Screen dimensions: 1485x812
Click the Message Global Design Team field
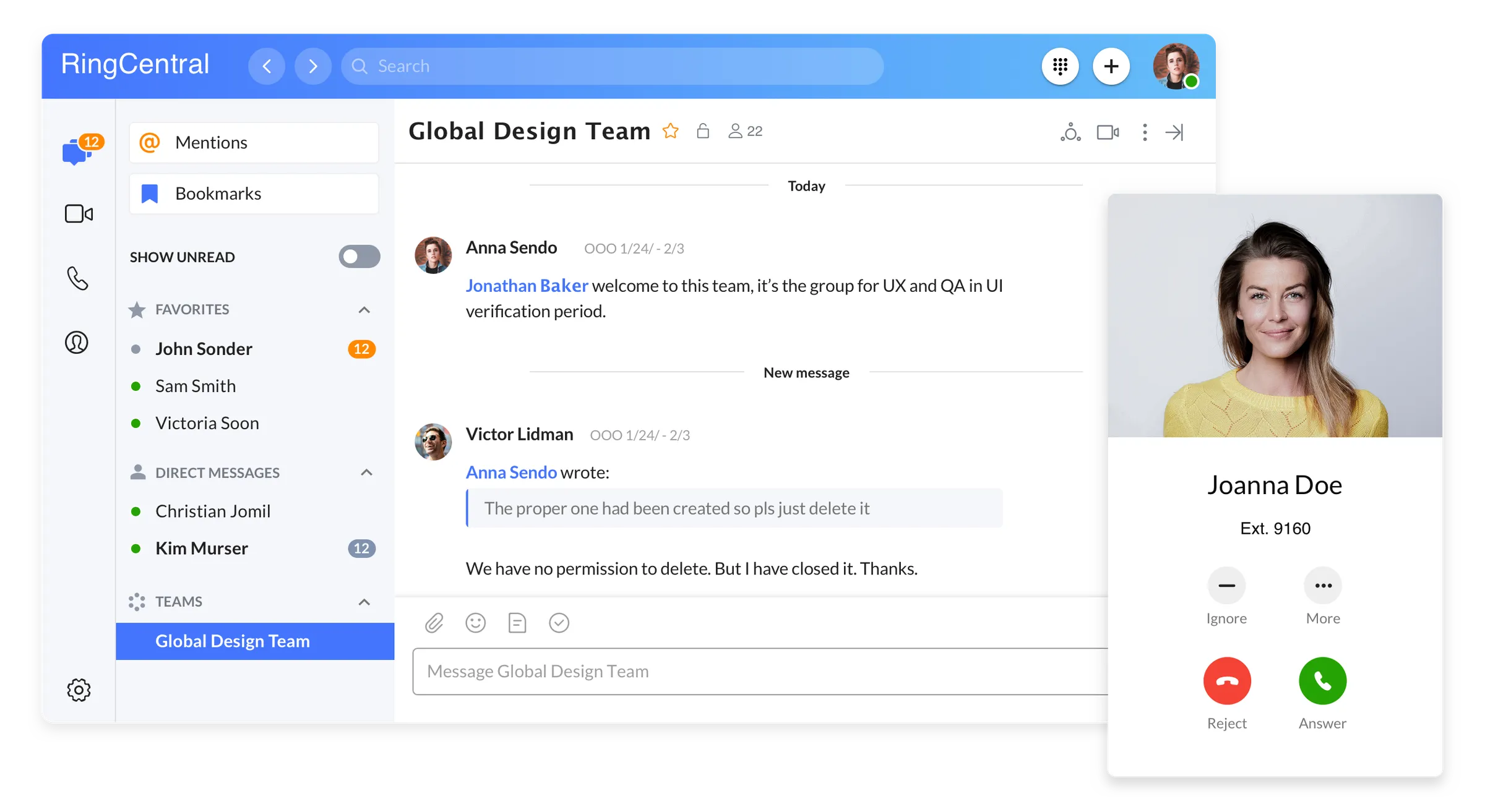742,672
